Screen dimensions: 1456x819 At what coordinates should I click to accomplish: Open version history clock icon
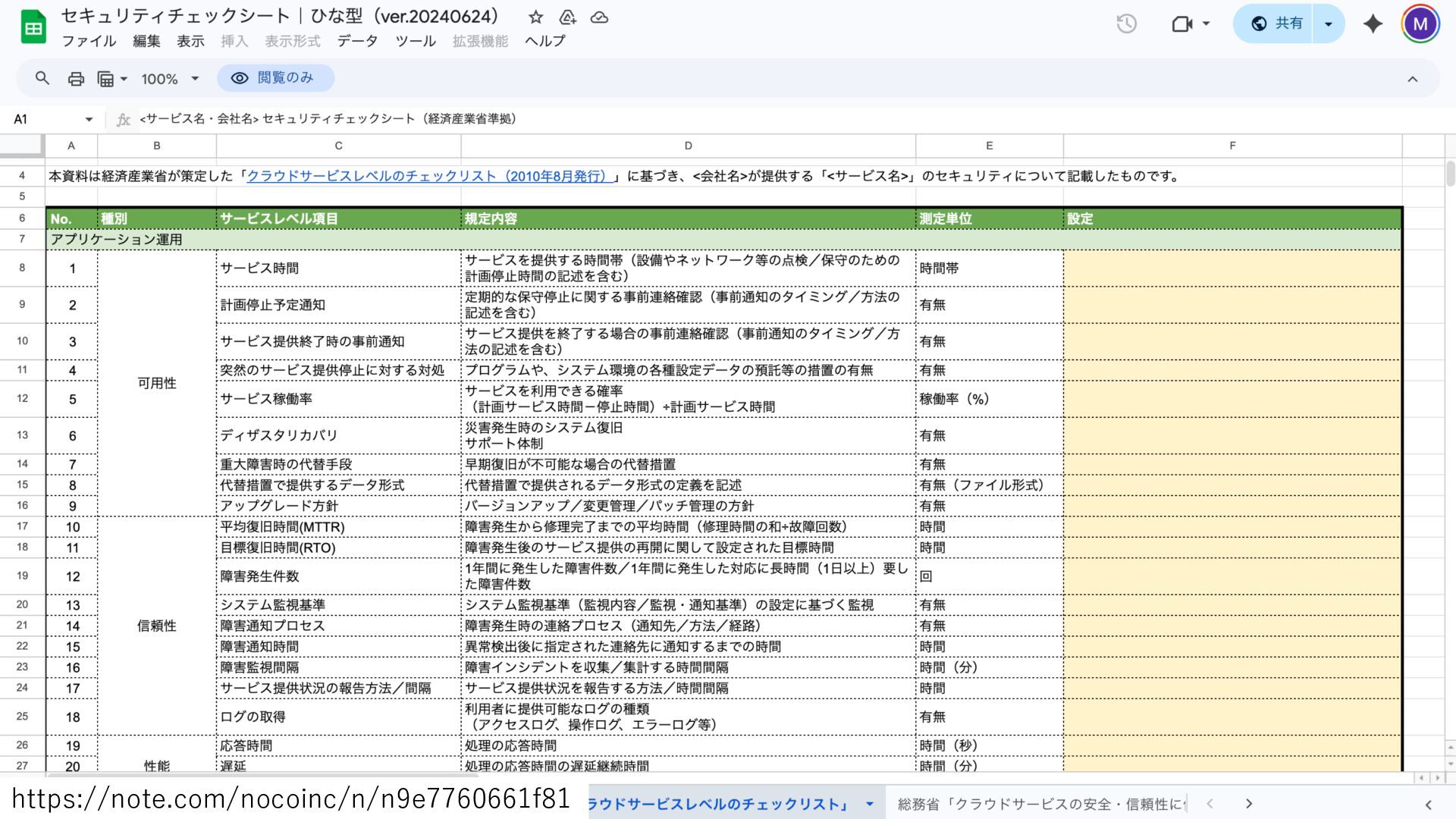click(x=1126, y=24)
